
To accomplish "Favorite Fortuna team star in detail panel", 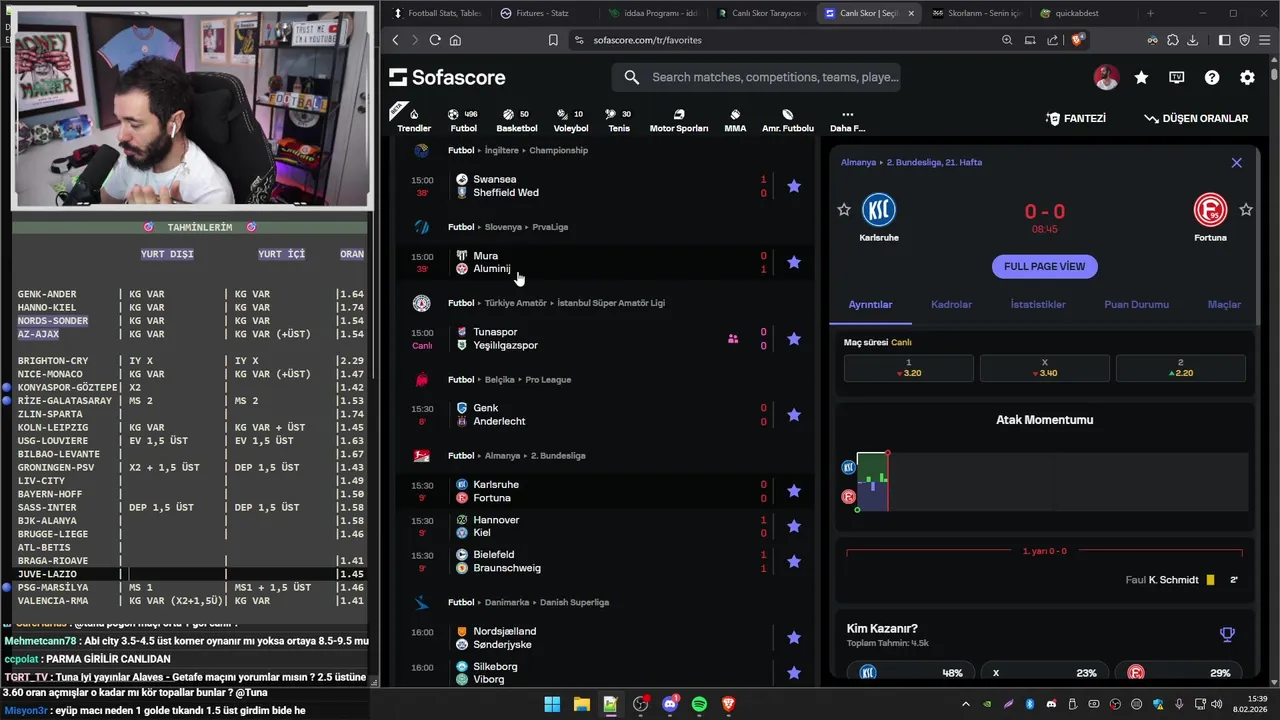I will 1246,210.
